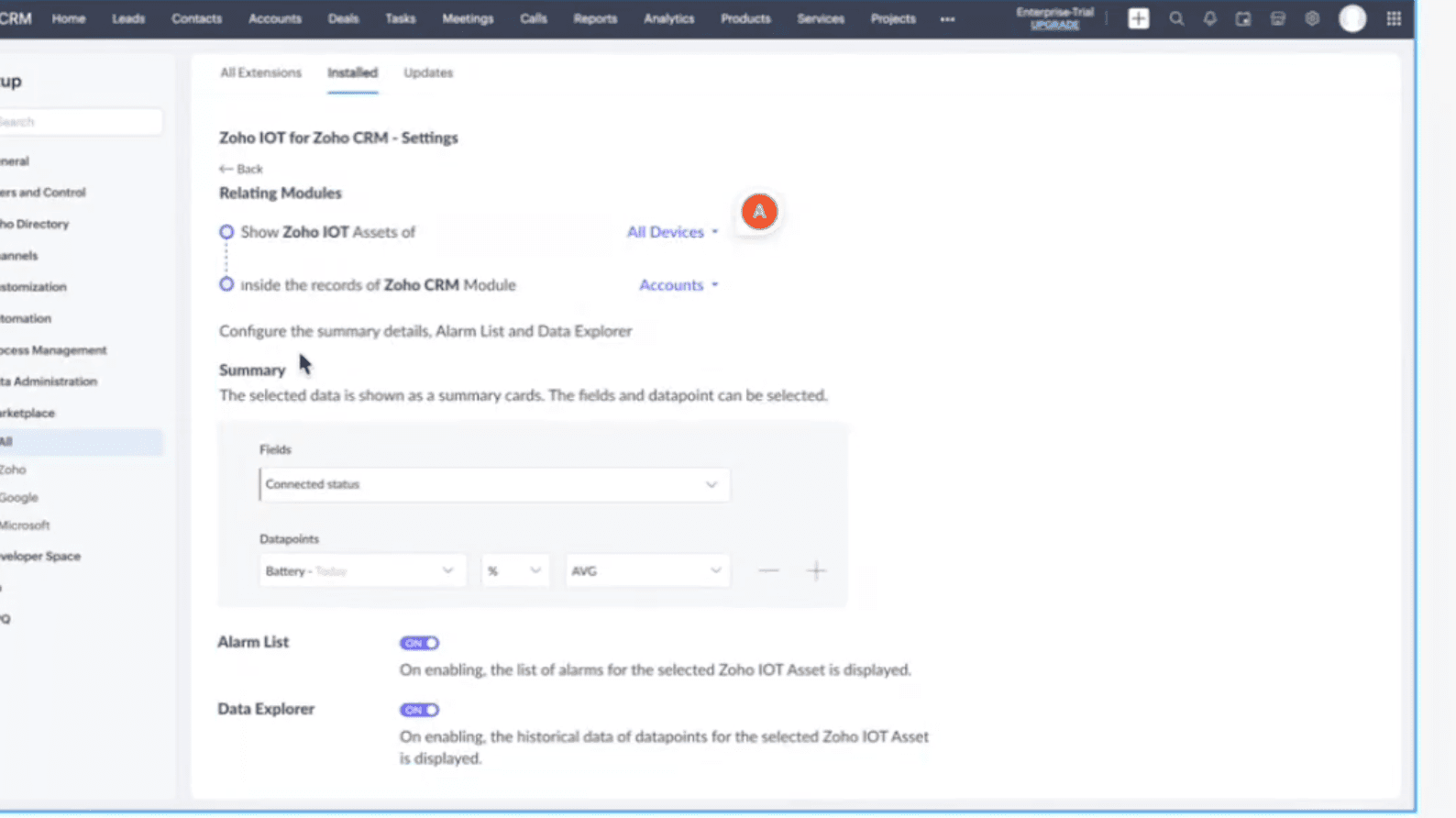This screenshot has width=1456, height=818.
Task: Click the Summary heading
Action: pos(252,370)
